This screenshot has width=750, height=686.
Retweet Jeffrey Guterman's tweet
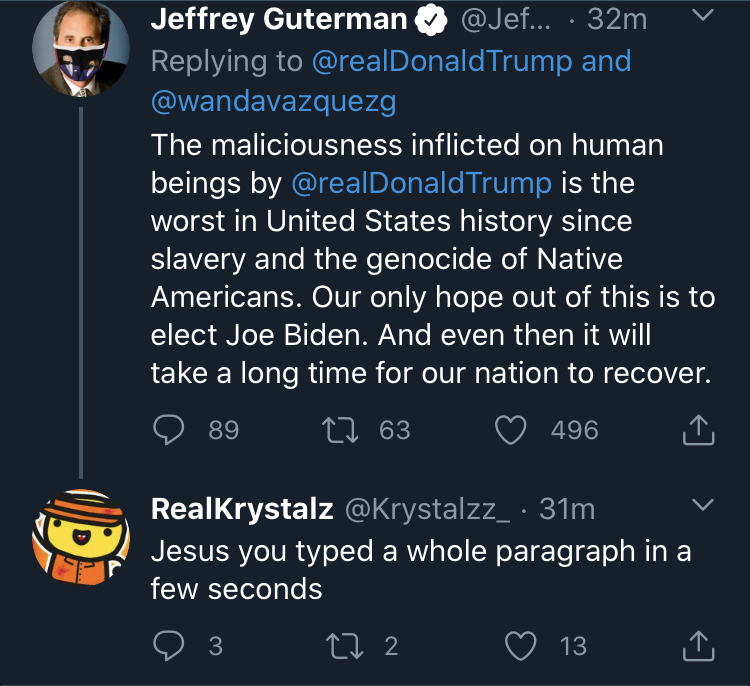(x=340, y=429)
